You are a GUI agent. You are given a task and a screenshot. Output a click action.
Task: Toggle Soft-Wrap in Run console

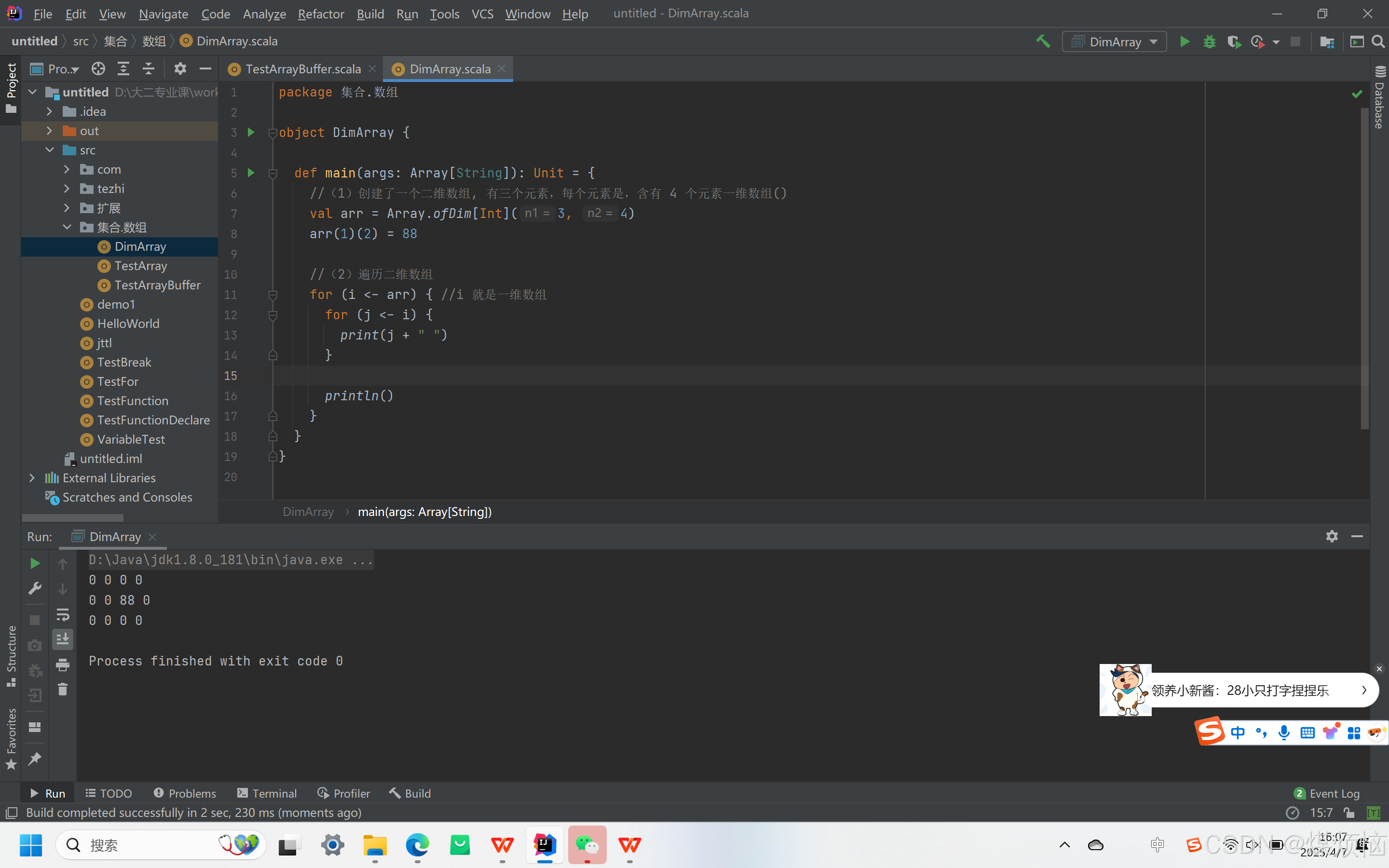[x=63, y=614]
